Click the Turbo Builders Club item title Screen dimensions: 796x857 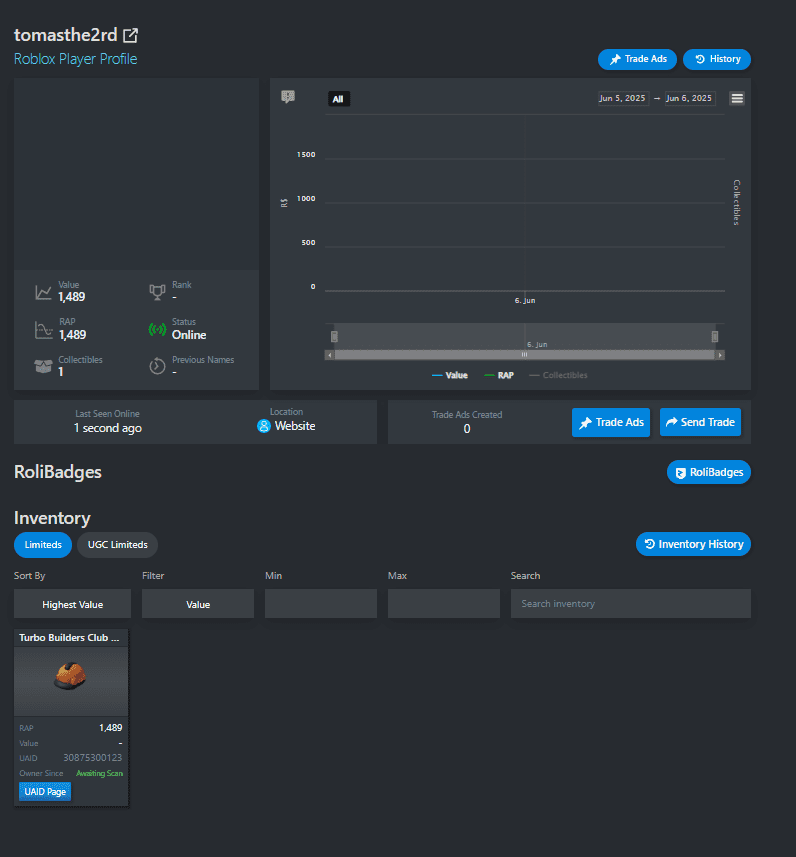69,638
